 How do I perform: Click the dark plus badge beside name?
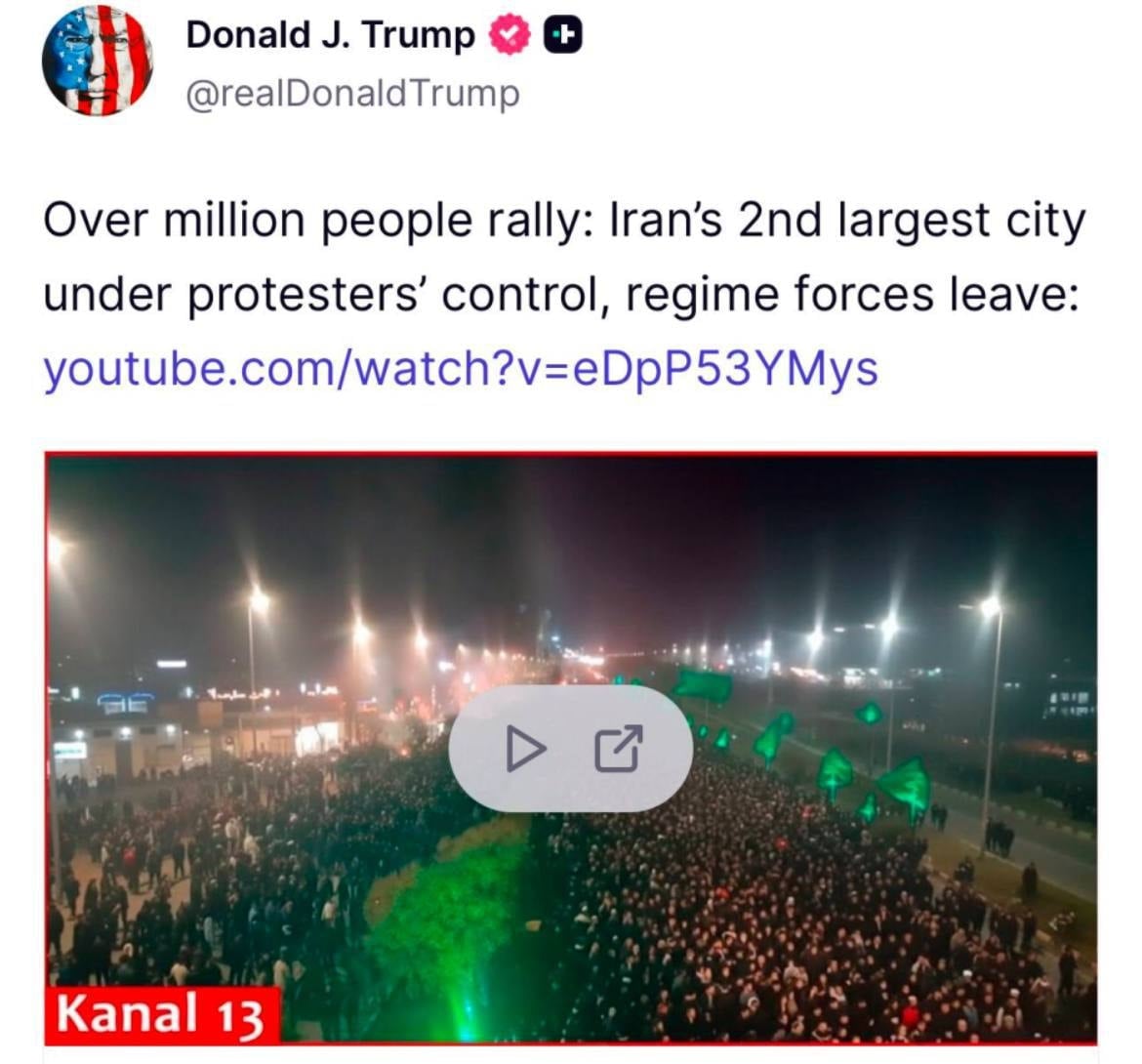563,35
